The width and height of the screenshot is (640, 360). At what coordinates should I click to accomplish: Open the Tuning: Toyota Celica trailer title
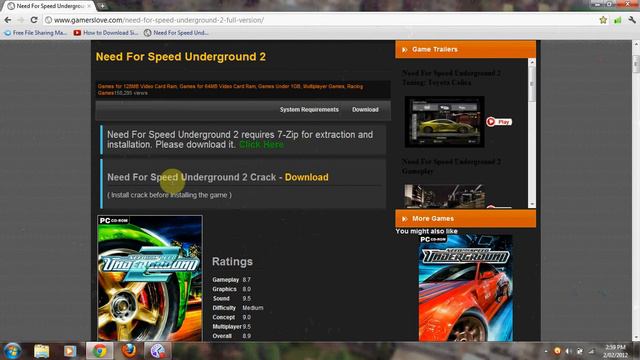click(x=451, y=78)
